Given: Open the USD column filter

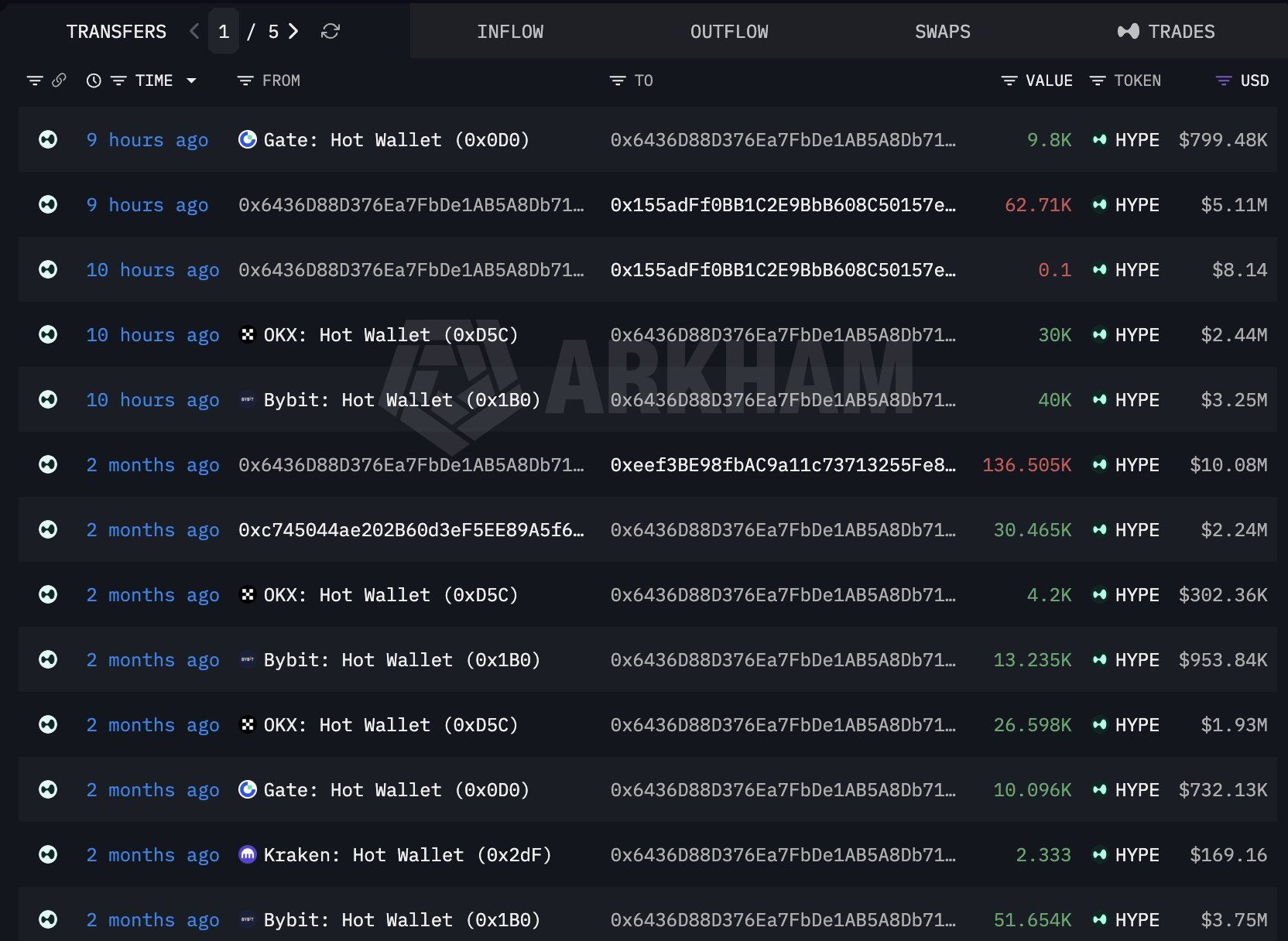Looking at the screenshot, I should (1224, 80).
